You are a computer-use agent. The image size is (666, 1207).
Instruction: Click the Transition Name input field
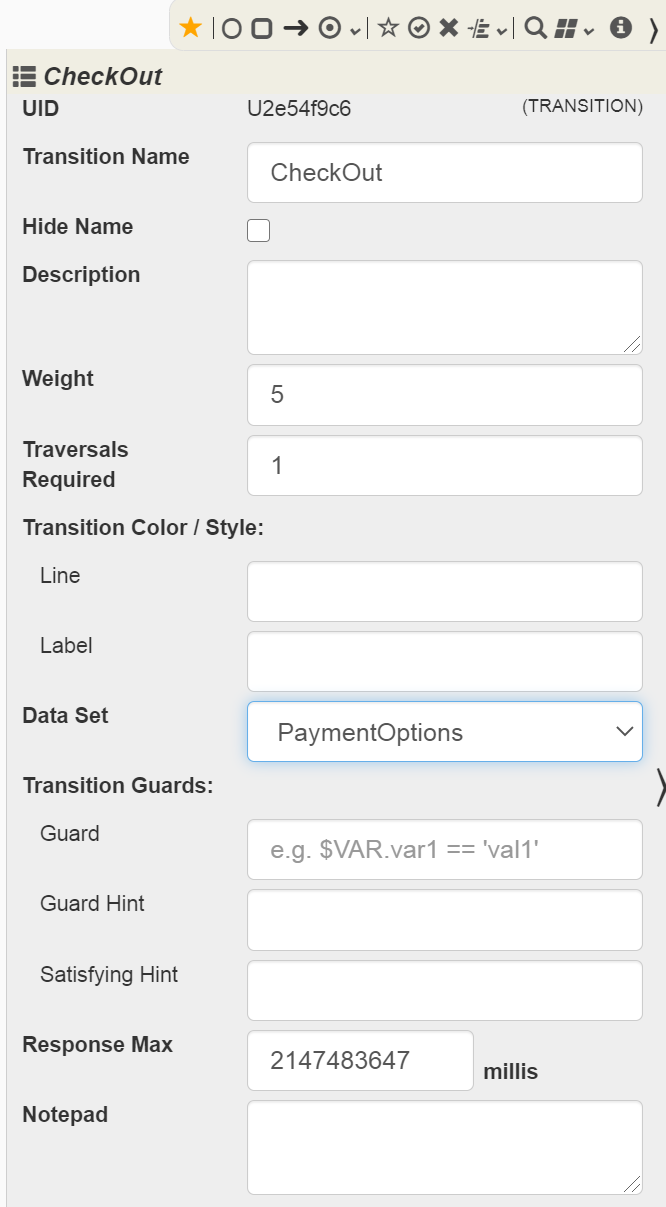tap(445, 173)
